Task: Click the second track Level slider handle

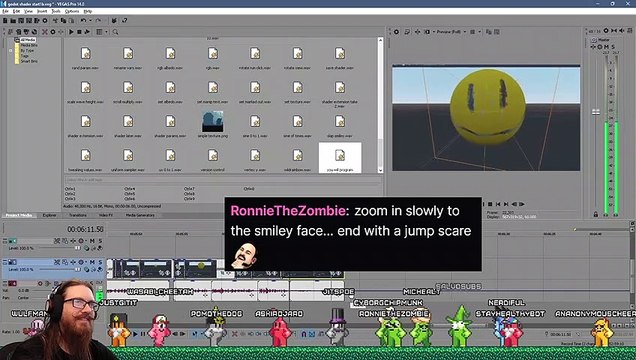Action: click(77, 269)
